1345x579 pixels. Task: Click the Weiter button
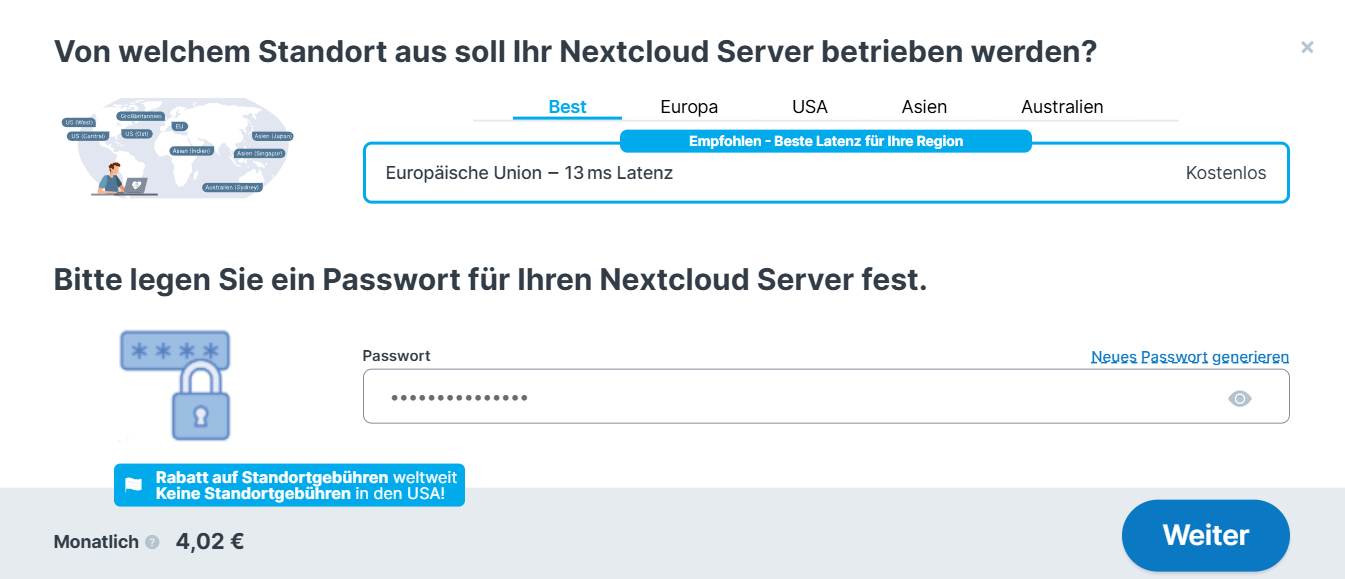1206,535
